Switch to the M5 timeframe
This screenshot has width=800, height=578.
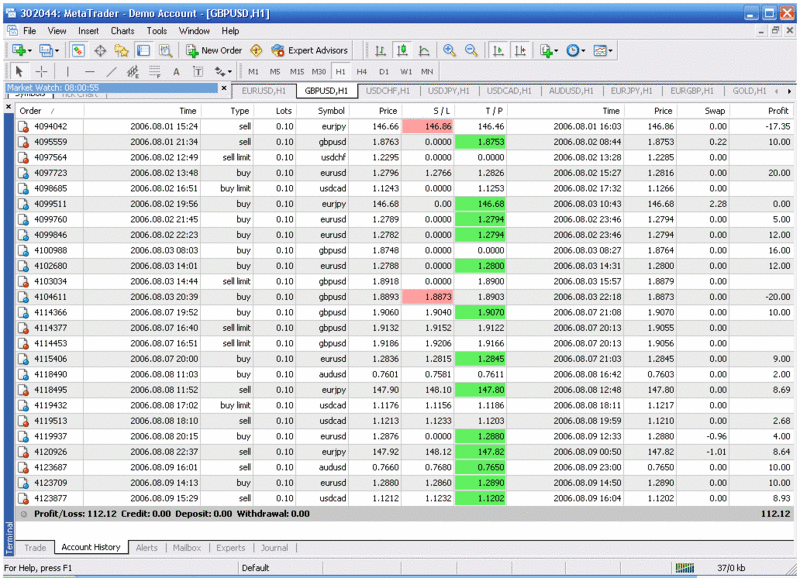tap(275, 71)
